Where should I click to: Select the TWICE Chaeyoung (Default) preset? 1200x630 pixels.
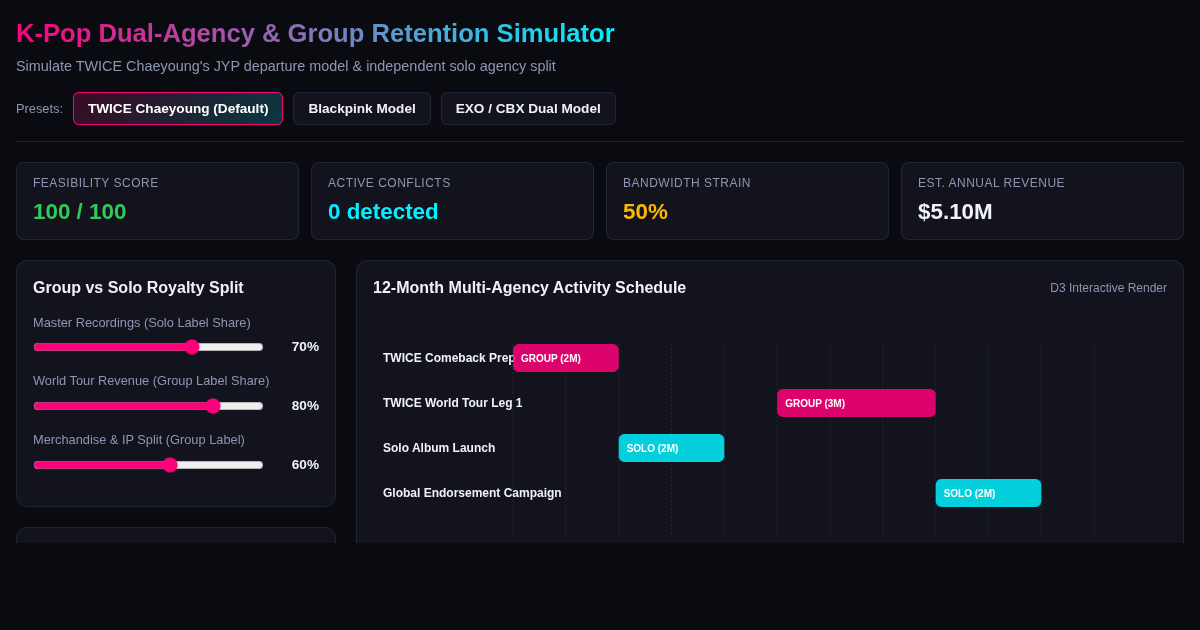click(x=178, y=108)
